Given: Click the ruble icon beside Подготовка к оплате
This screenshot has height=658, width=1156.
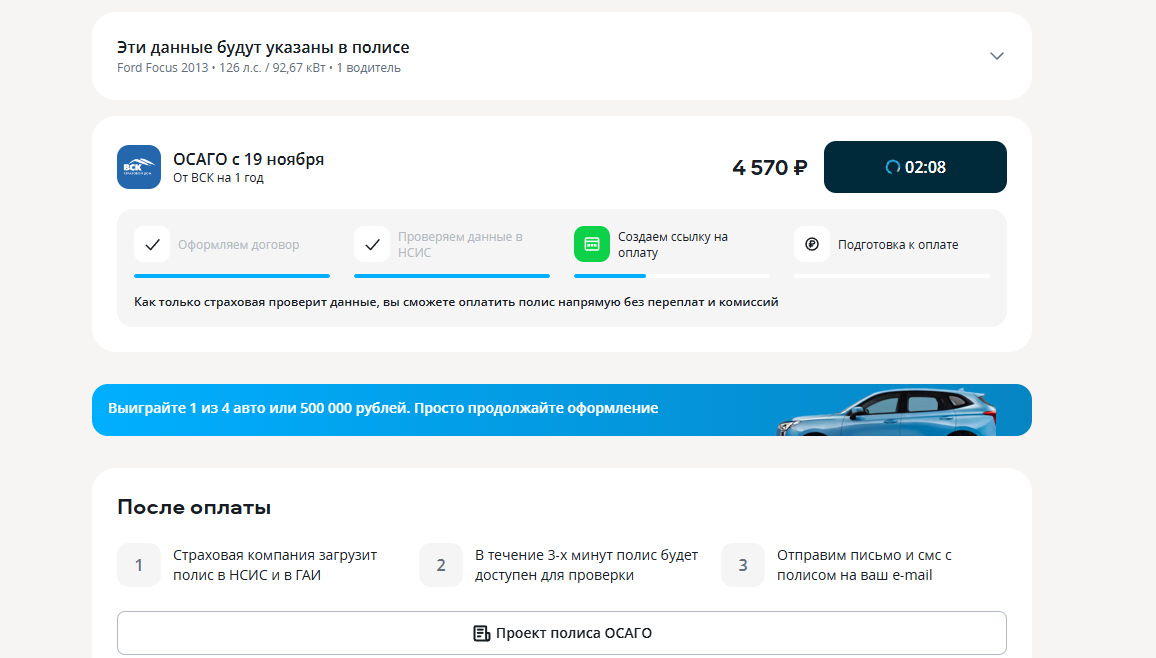Looking at the screenshot, I should point(812,244).
